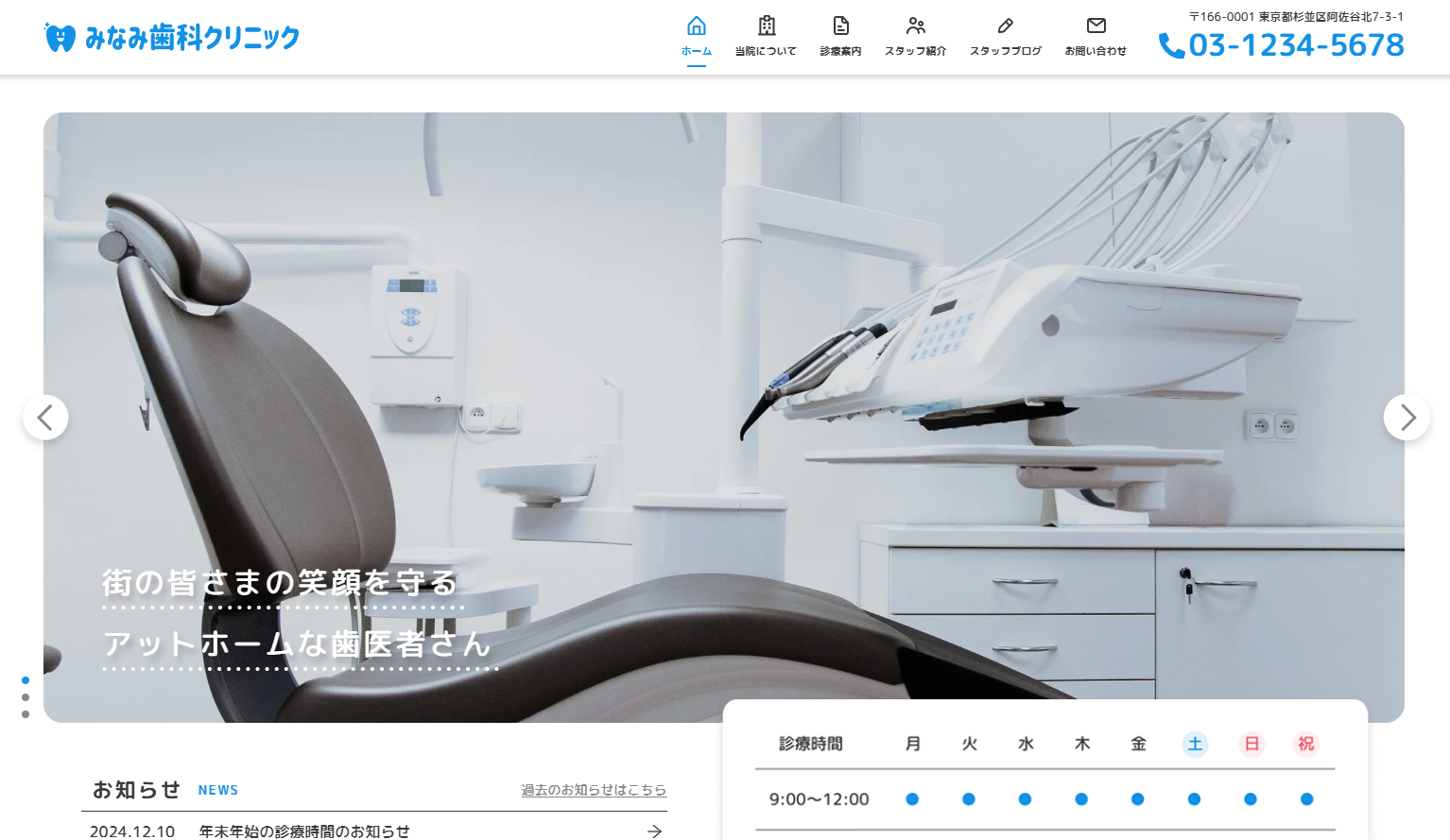
Task: Advance to next slide with right chevron
Action: (x=1407, y=417)
